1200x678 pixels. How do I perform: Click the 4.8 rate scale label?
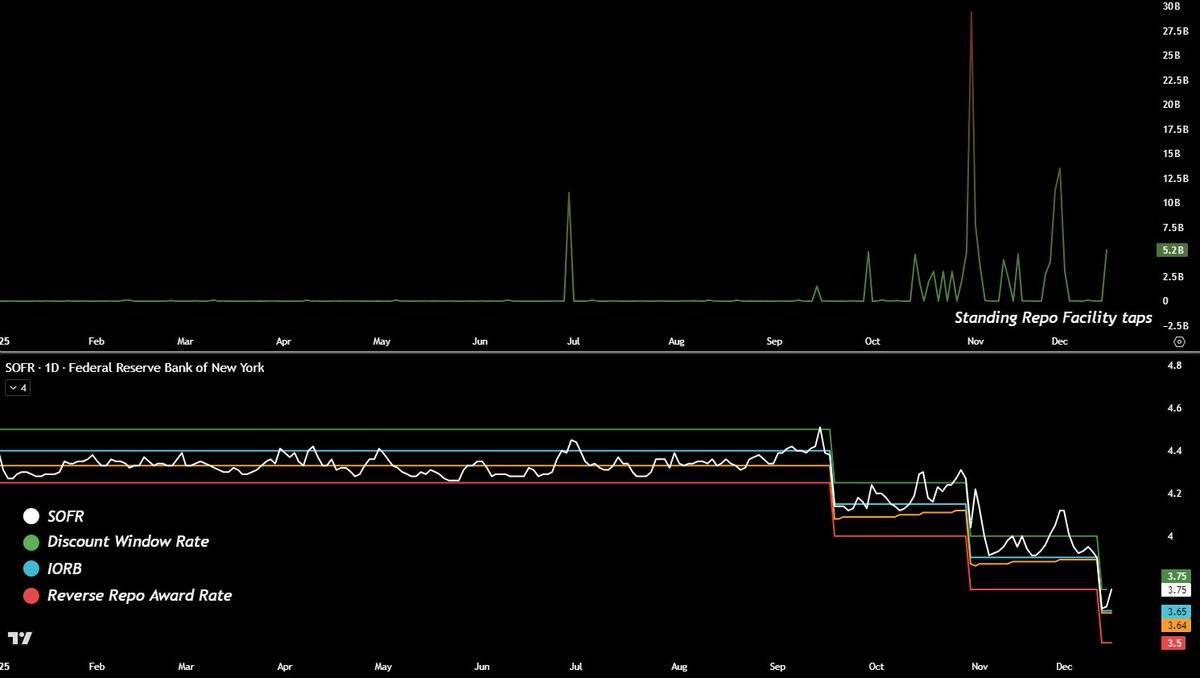click(x=1174, y=366)
